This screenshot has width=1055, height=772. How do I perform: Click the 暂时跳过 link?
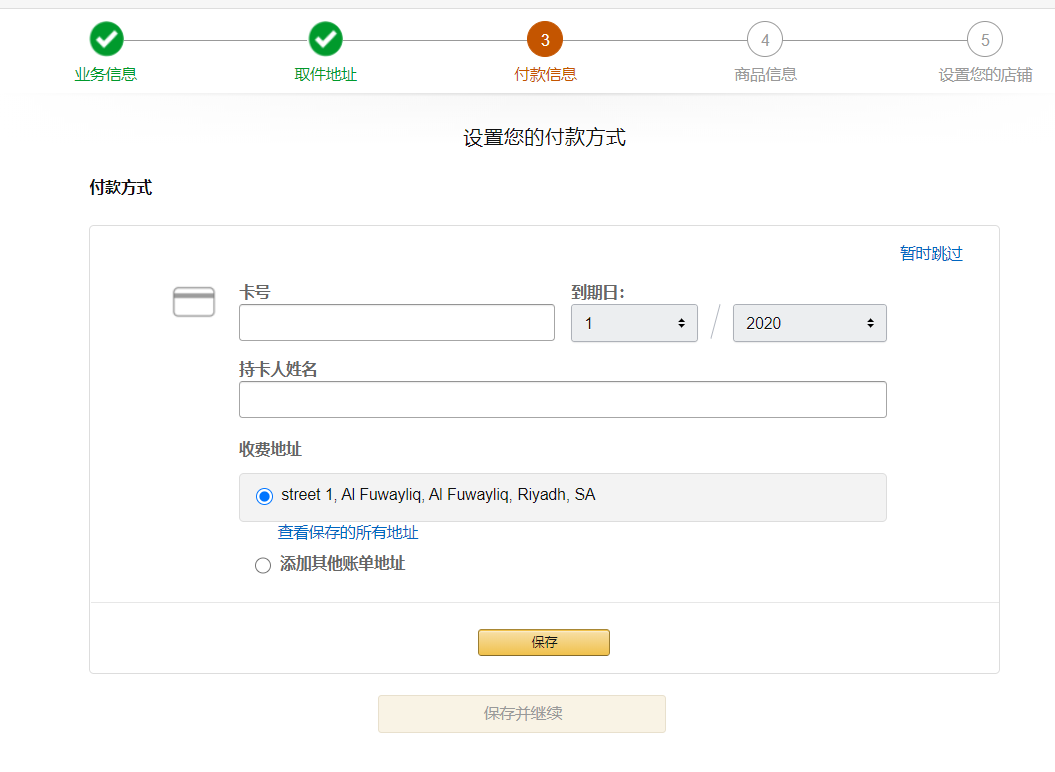pyautogui.click(x=931, y=254)
